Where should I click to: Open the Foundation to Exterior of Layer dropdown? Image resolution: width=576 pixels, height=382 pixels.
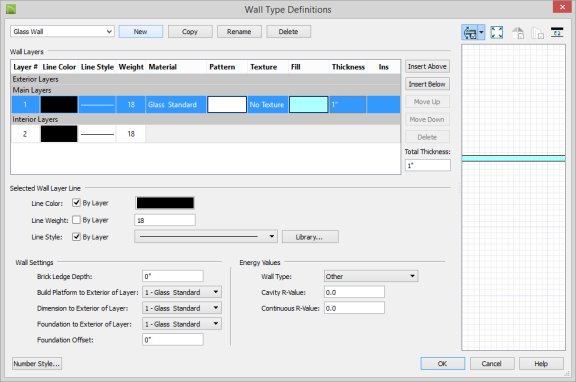[182, 324]
